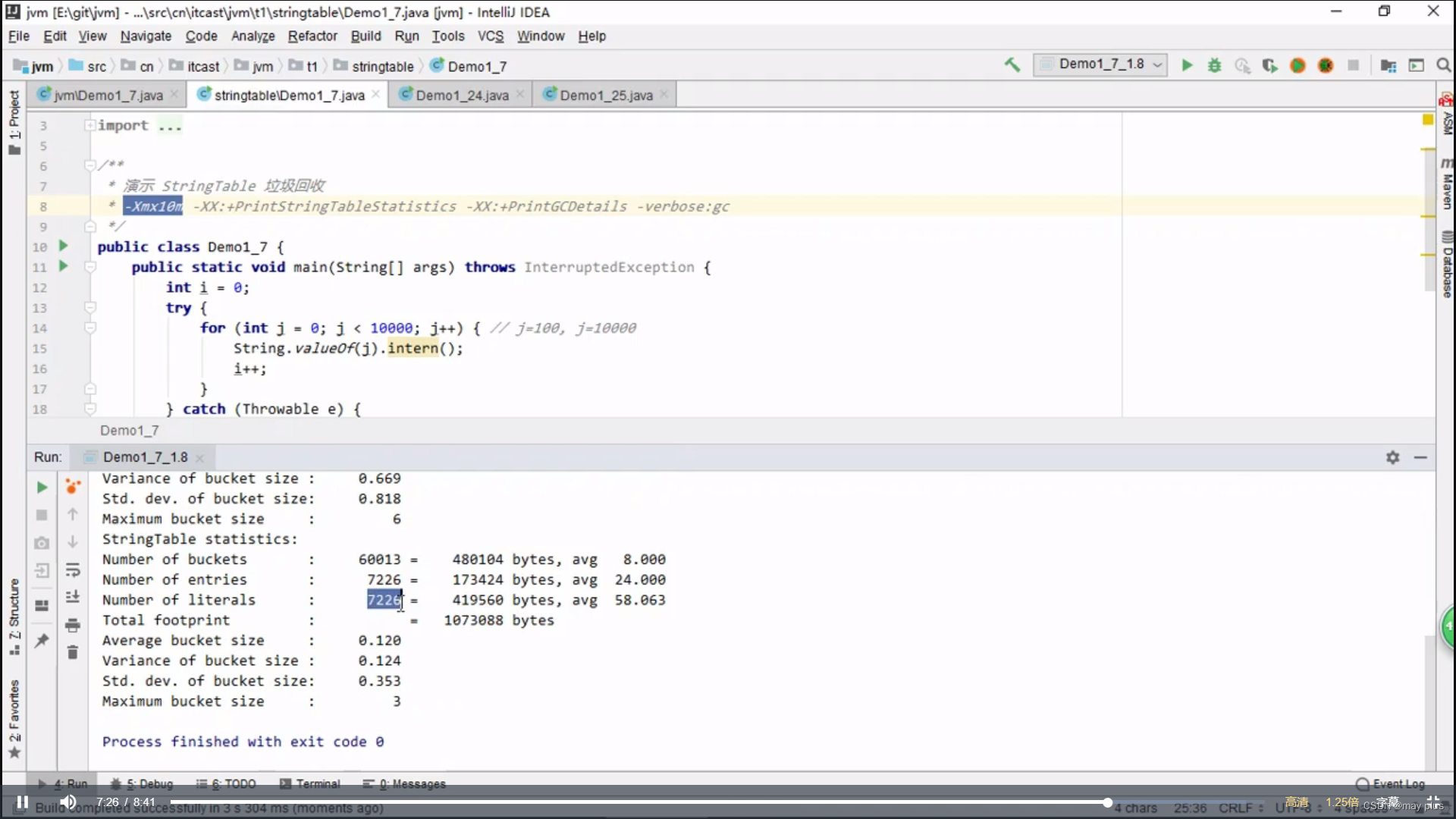
Task: Toggle soft-wrap in the console output
Action: pyautogui.click(x=73, y=570)
